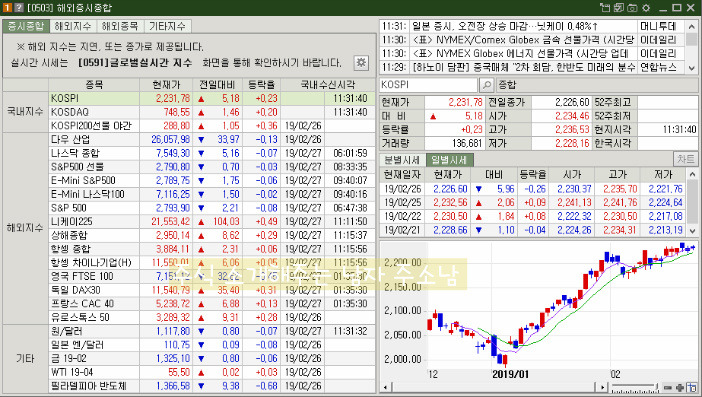This screenshot has height=397, width=702.
Task: Select the 프랑스 CAC 40 row
Action: (212, 303)
